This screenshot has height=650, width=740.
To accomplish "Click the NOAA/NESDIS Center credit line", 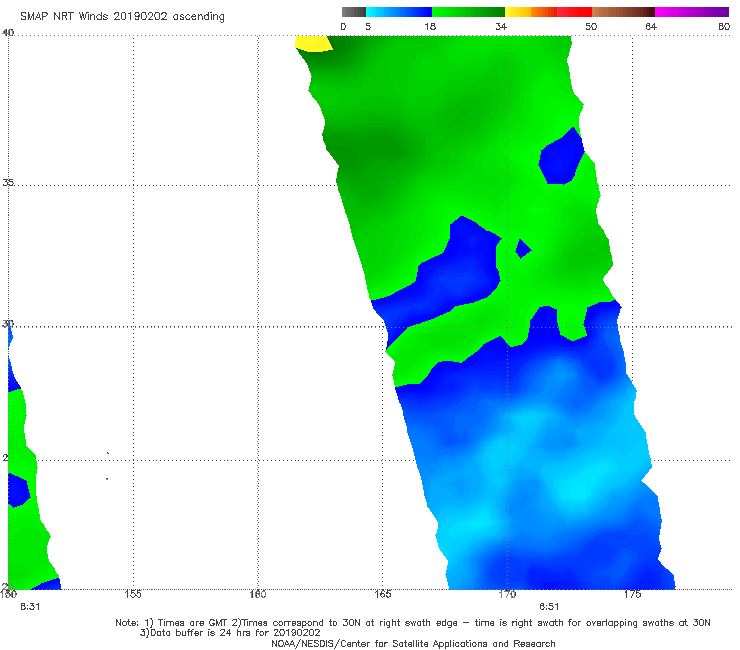I will (x=413, y=644).
